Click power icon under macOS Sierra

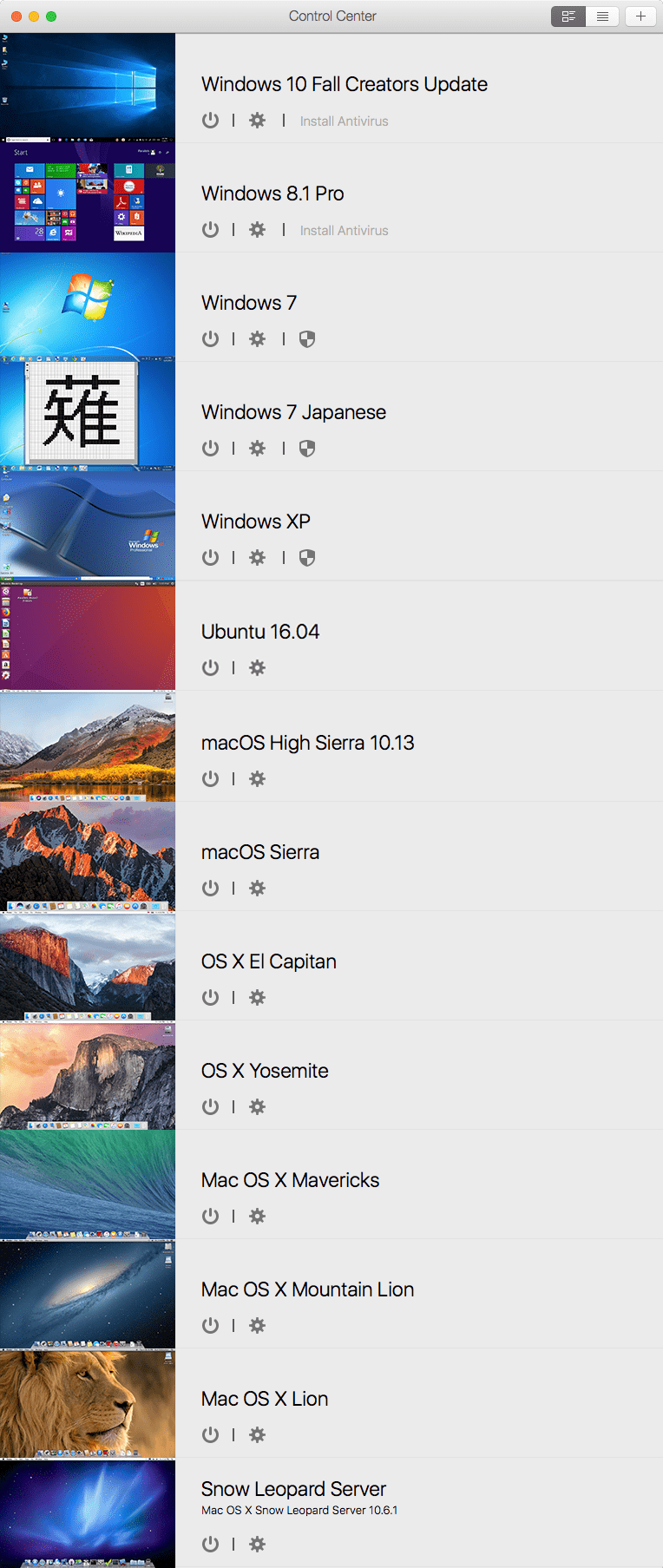coord(210,889)
